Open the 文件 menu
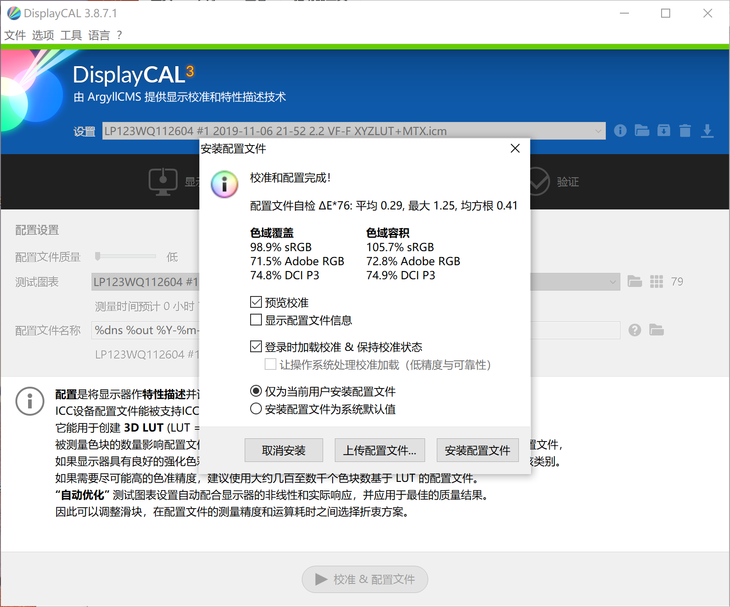Viewport: 730px width, 607px height. coord(15,35)
